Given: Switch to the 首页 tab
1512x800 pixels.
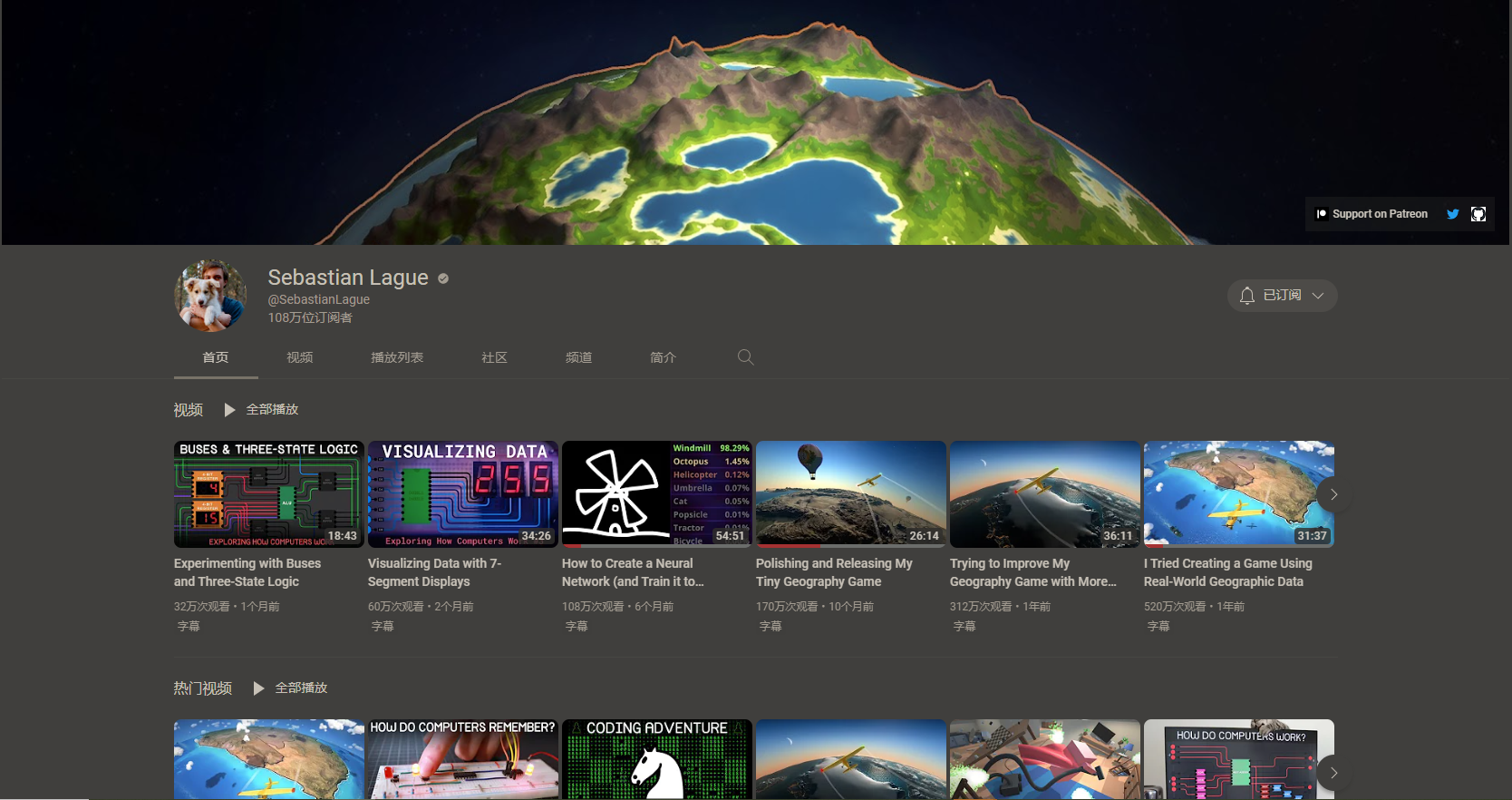Looking at the screenshot, I should (x=216, y=357).
